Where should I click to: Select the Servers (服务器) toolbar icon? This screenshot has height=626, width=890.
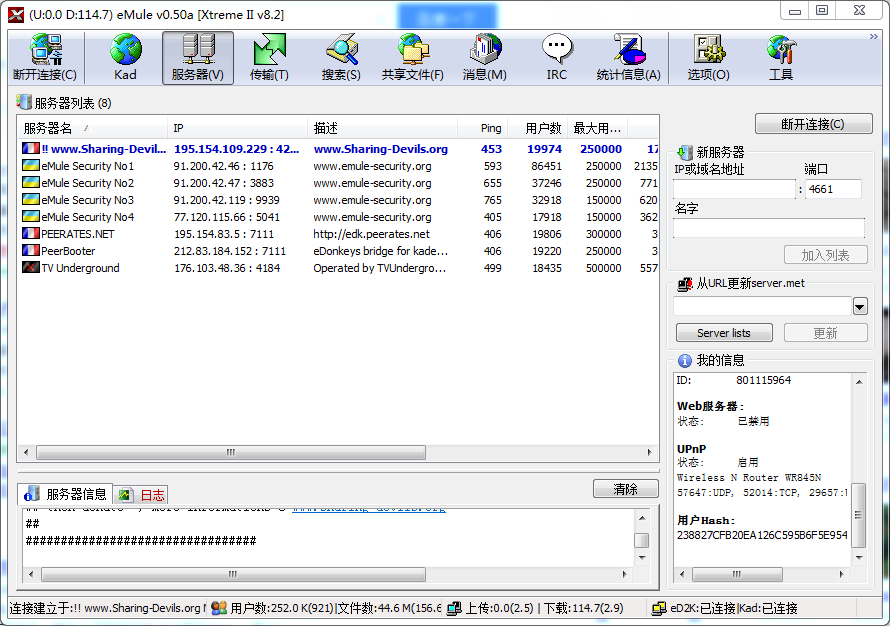click(198, 57)
